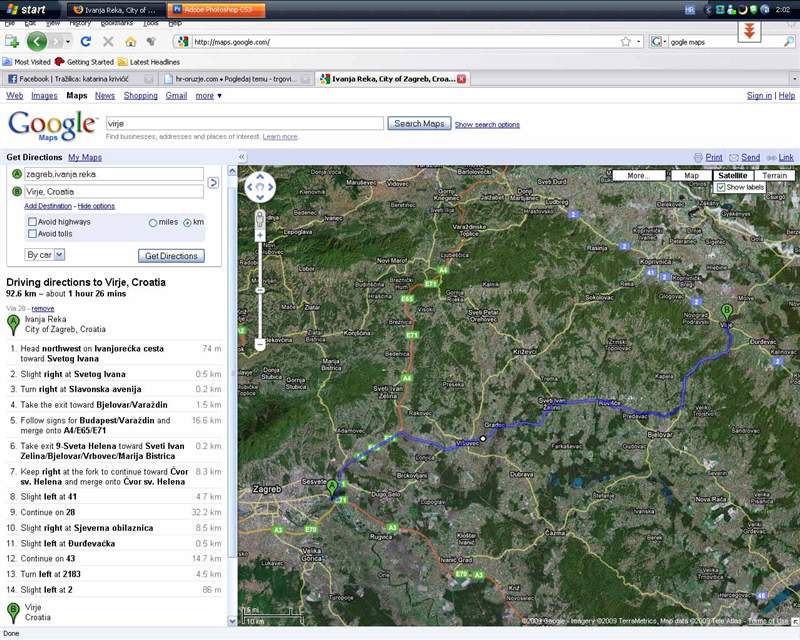Zoom in using the map plus button

pyautogui.click(x=259, y=236)
